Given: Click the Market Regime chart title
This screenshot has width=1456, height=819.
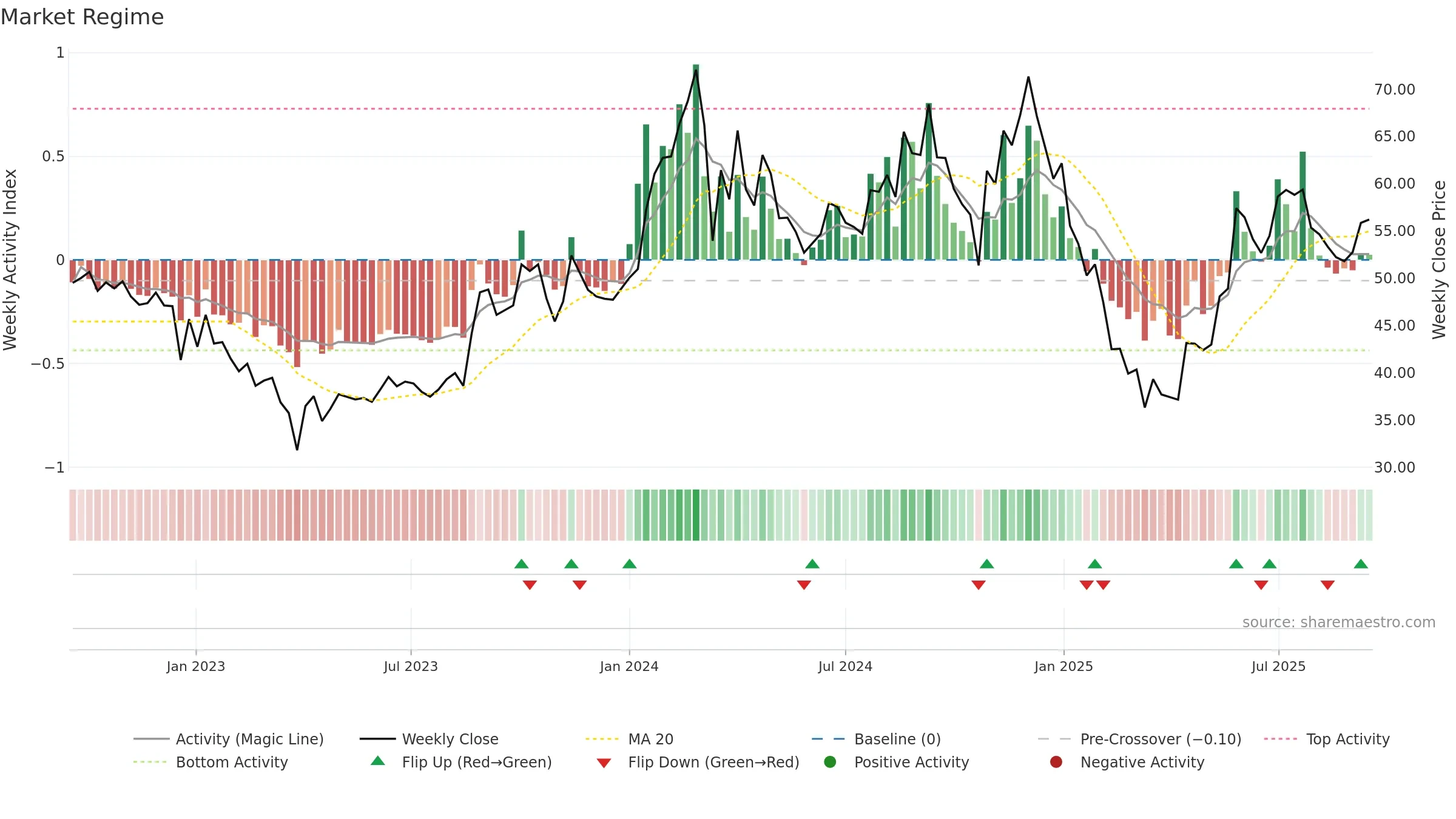Looking at the screenshot, I should tap(82, 17).
